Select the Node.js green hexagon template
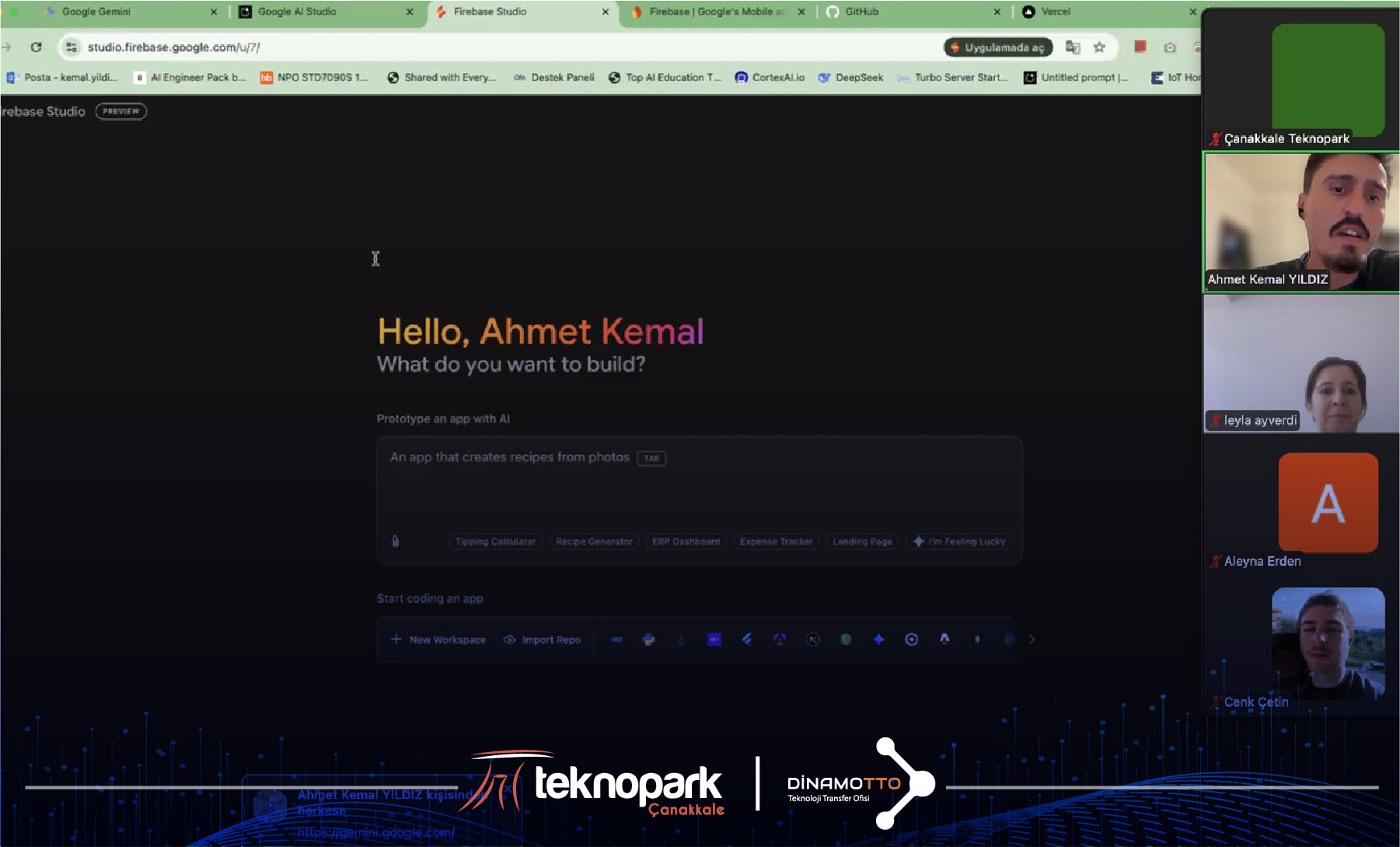Image resolution: width=1400 pixels, height=847 pixels. (x=846, y=639)
